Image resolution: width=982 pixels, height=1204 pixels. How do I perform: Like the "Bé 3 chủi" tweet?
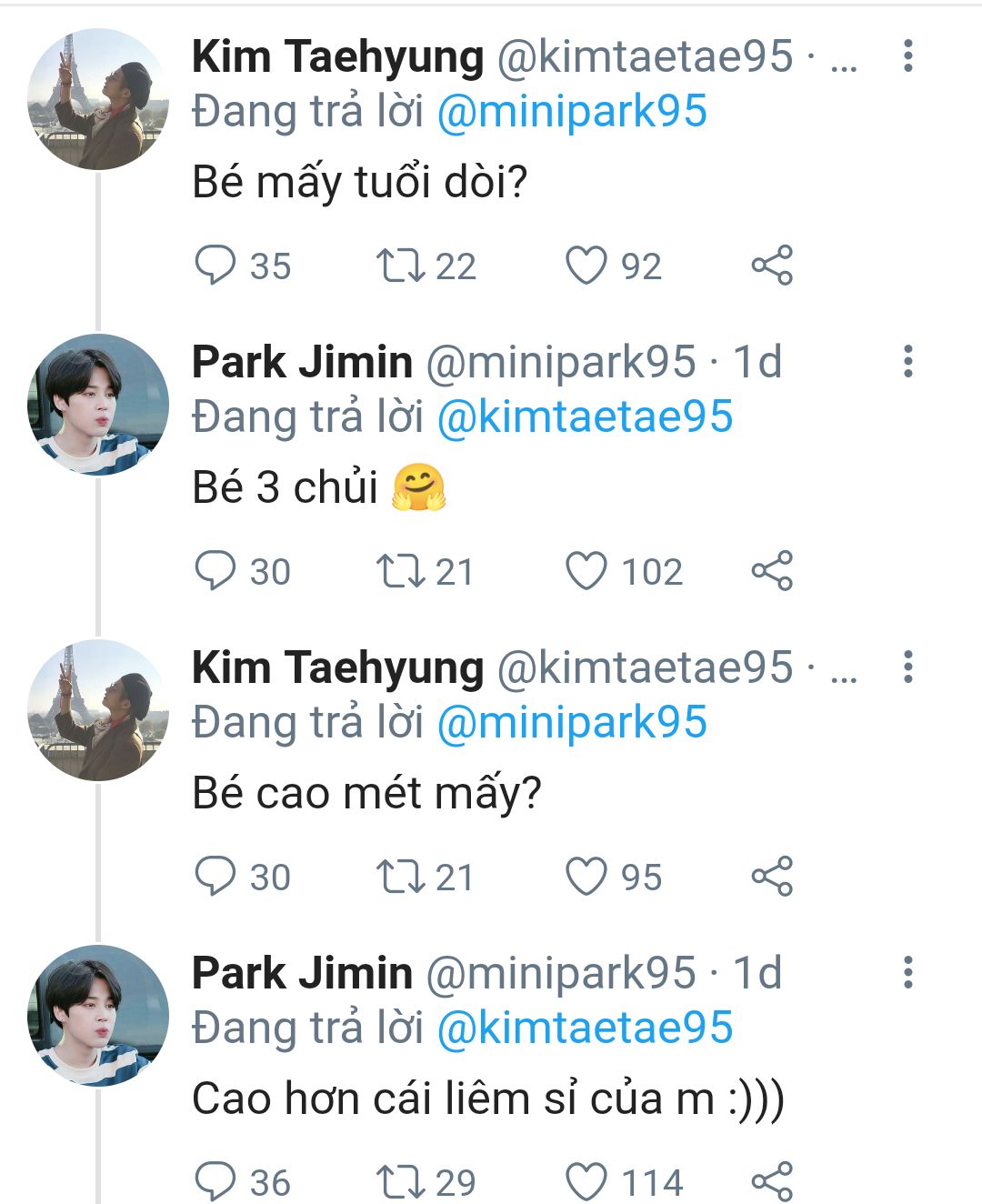click(x=586, y=571)
